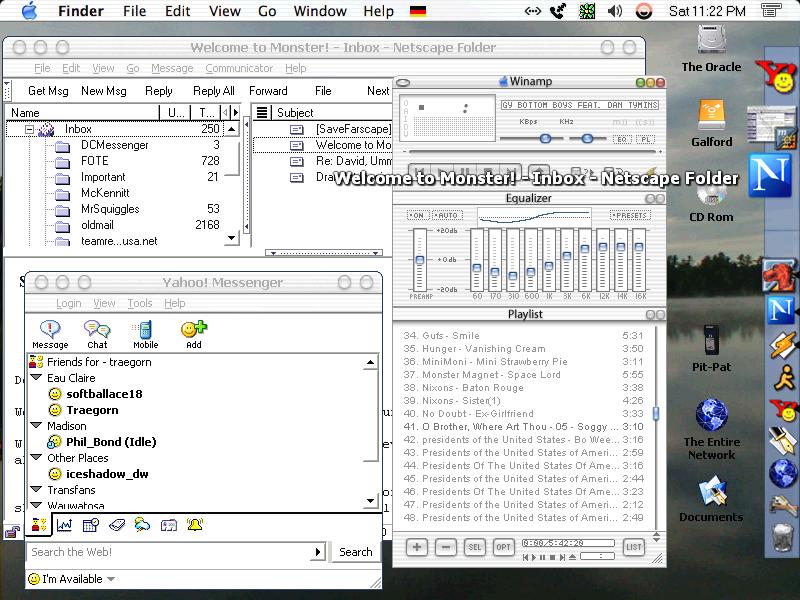The width and height of the screenshot is (800, 600).
Task: Open the Finder Go menu
Action: point(267,11)
